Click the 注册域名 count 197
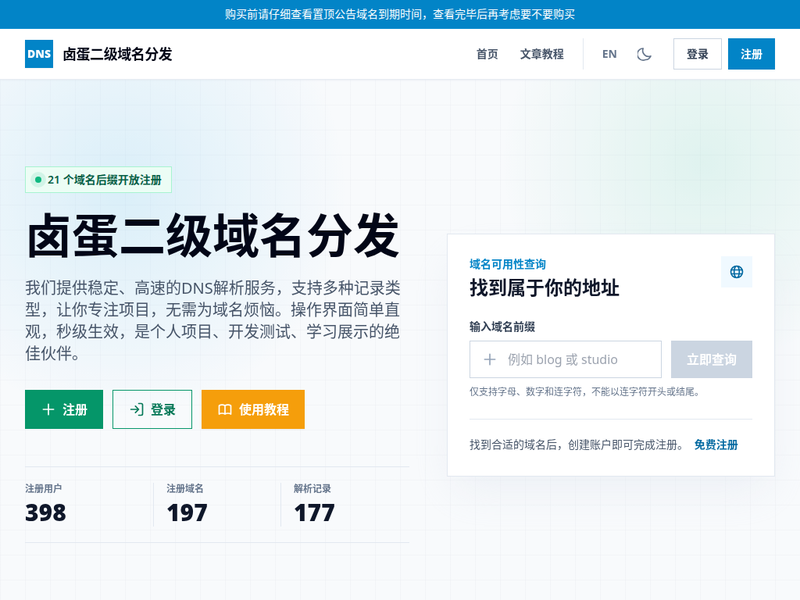 187,513
